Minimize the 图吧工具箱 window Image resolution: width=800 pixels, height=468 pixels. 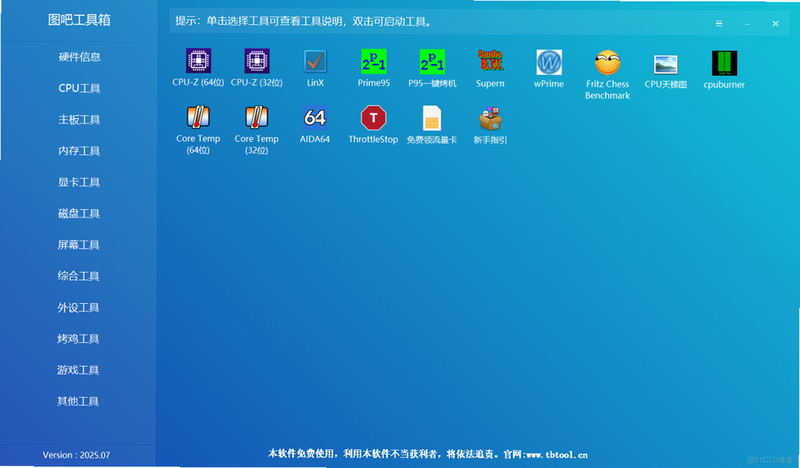tap(747, 24)
